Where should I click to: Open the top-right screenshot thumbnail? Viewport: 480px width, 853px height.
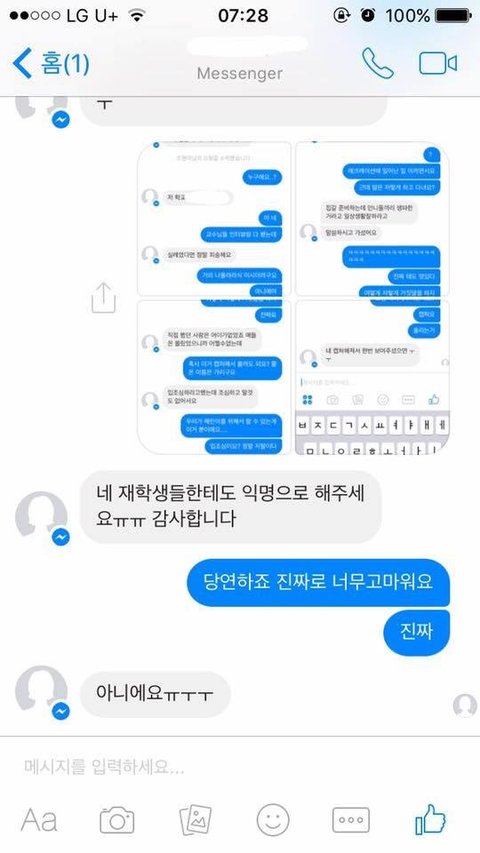click(x=372, y=219)
